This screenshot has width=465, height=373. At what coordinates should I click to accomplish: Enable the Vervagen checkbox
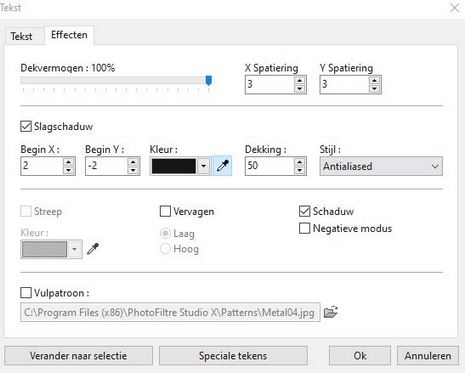pyautogui.click(x=165, y=211)
